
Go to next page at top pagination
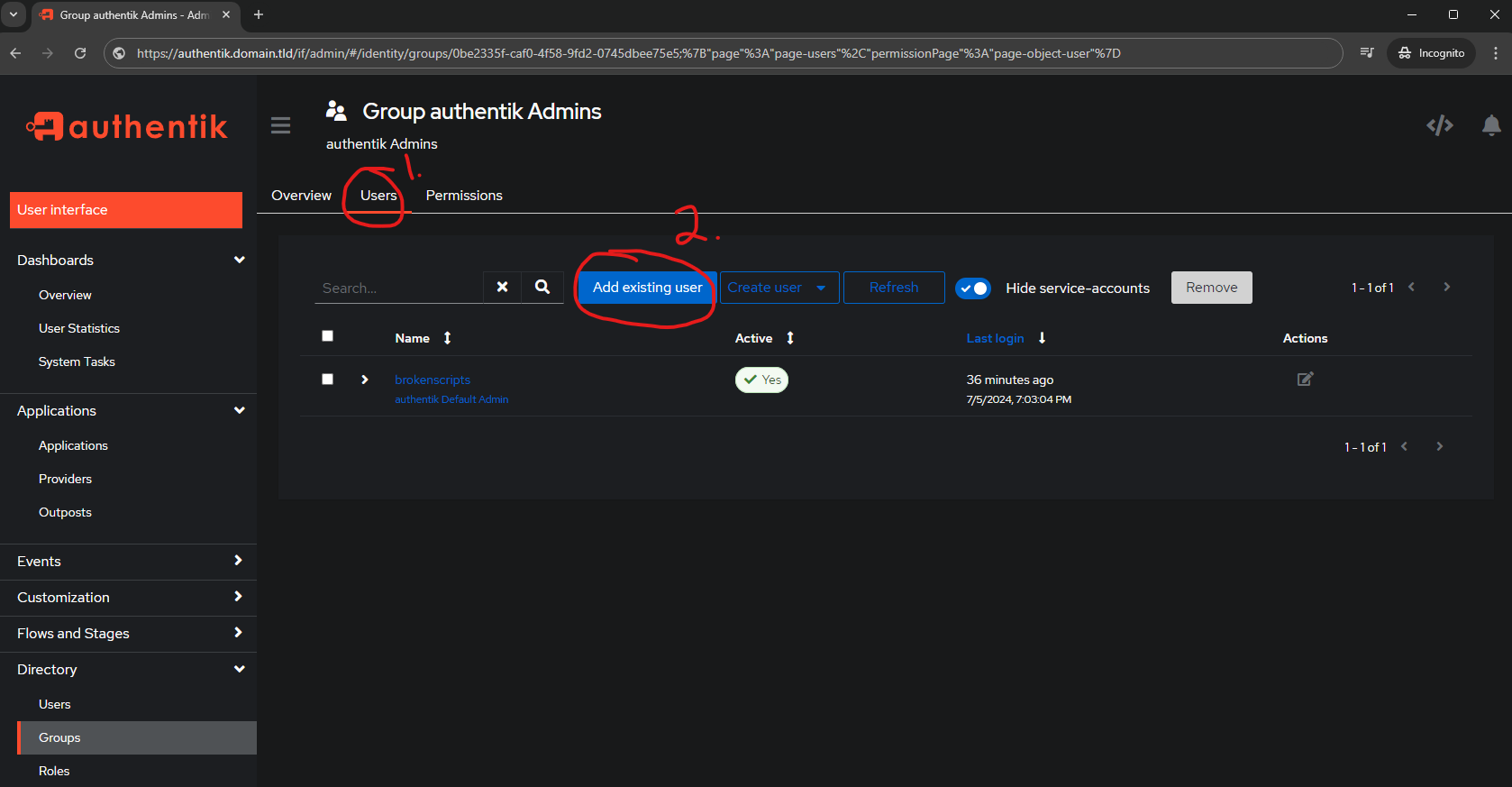coord(1447,287)
